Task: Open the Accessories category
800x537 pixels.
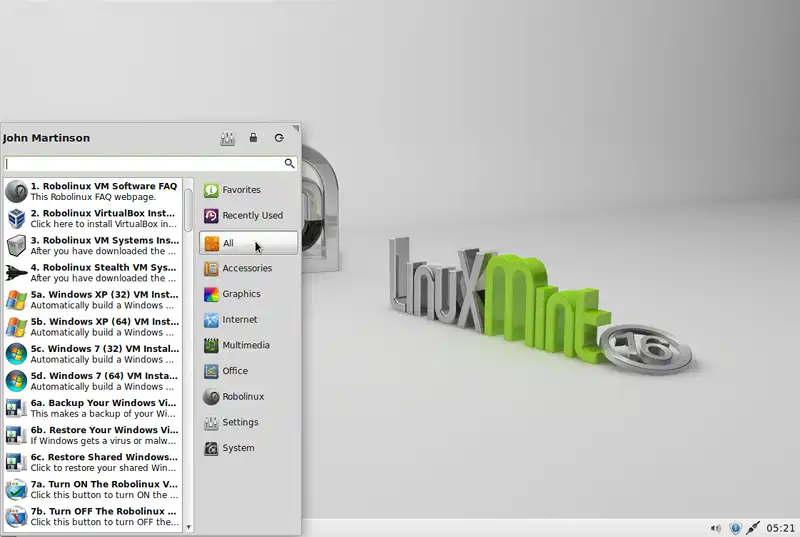Action: click(x=248, y=268)
